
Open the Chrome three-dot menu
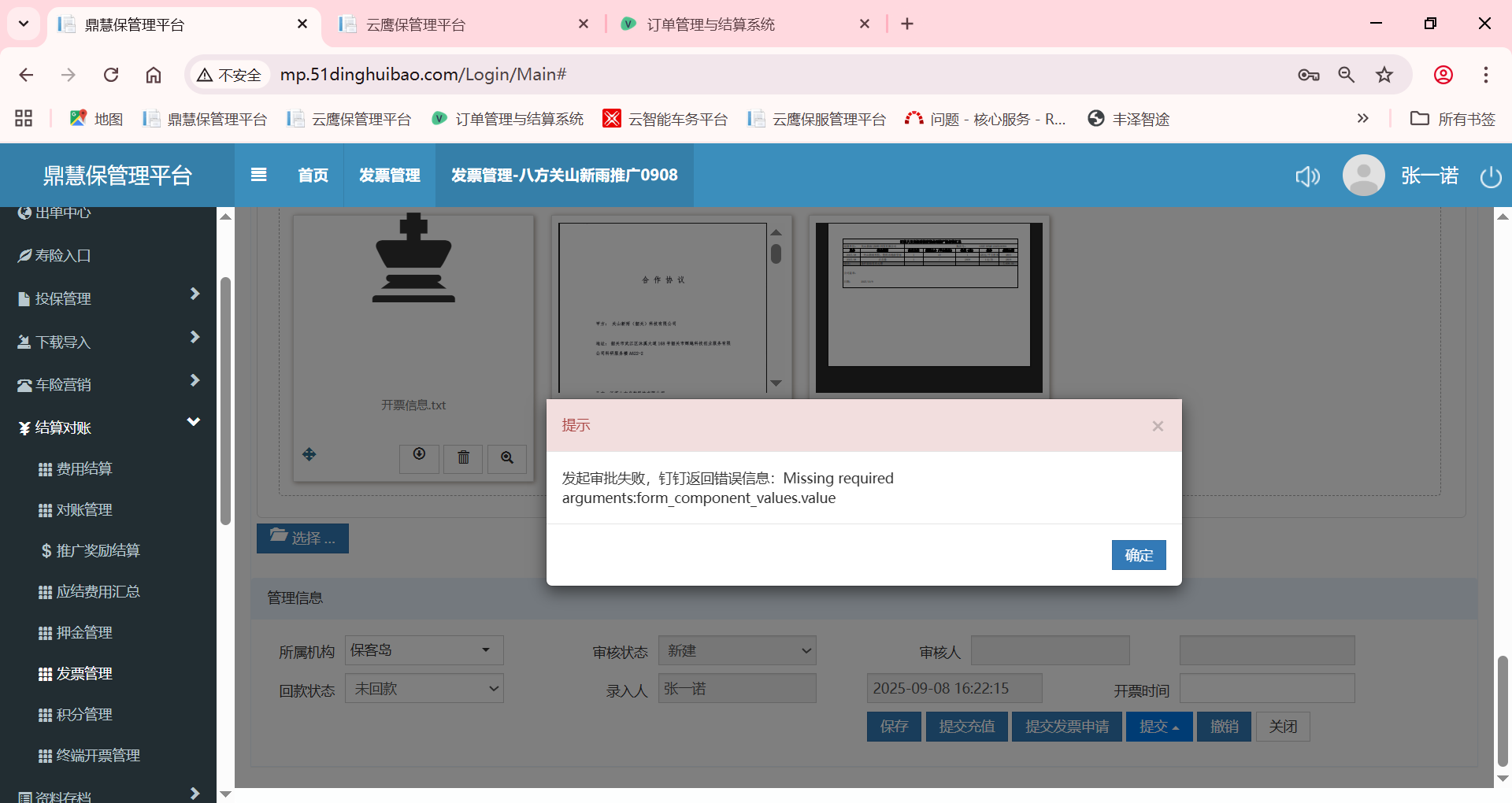pos(1486,75)
